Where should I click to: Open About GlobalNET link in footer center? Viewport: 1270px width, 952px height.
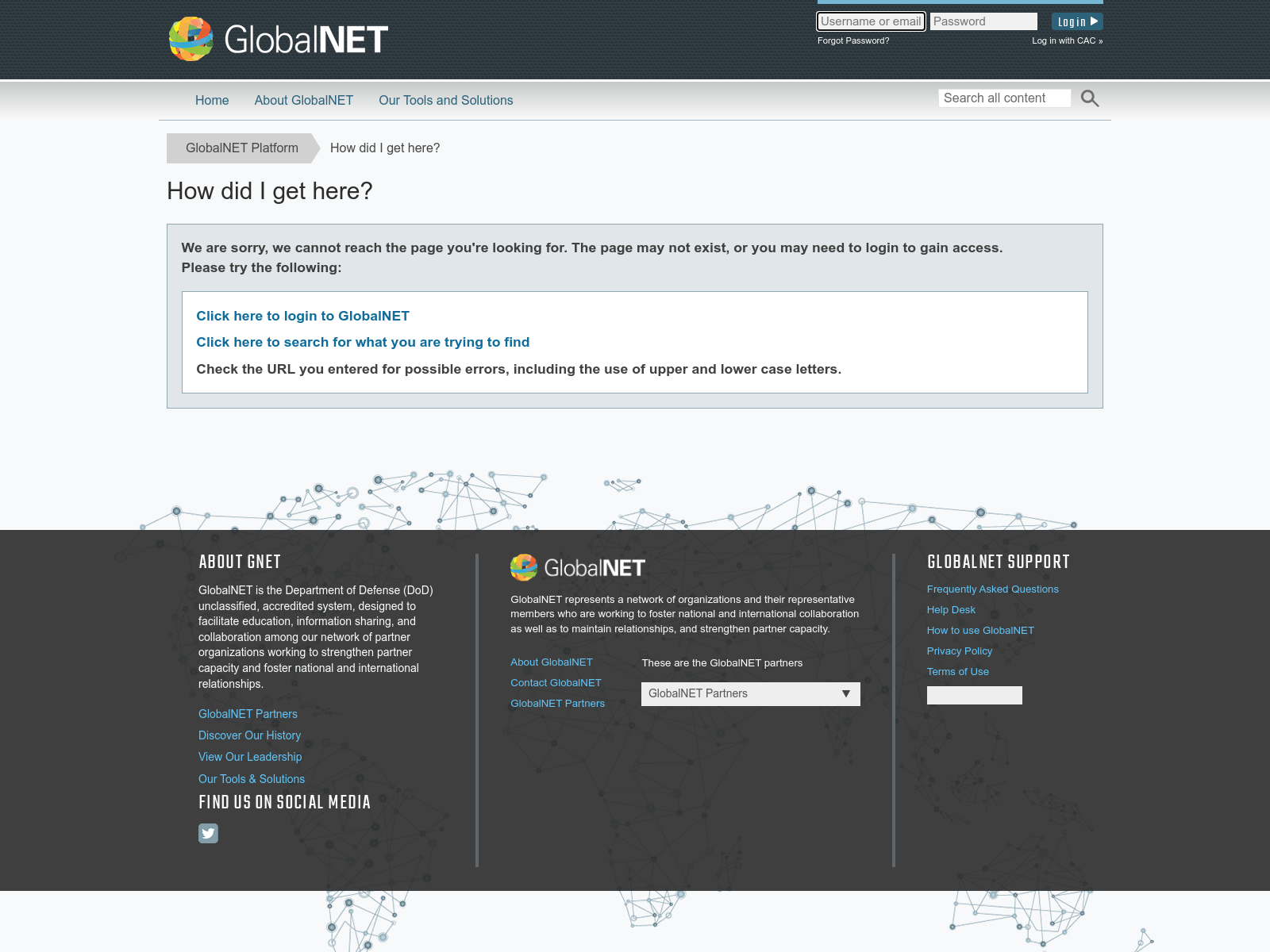point(552,662)
